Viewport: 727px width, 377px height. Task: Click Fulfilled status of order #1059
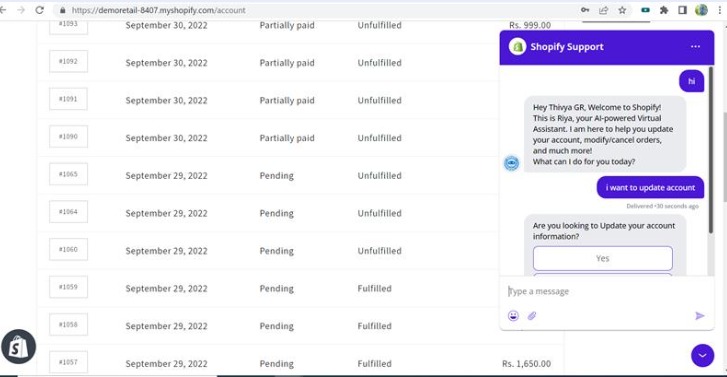coord(374,288)
